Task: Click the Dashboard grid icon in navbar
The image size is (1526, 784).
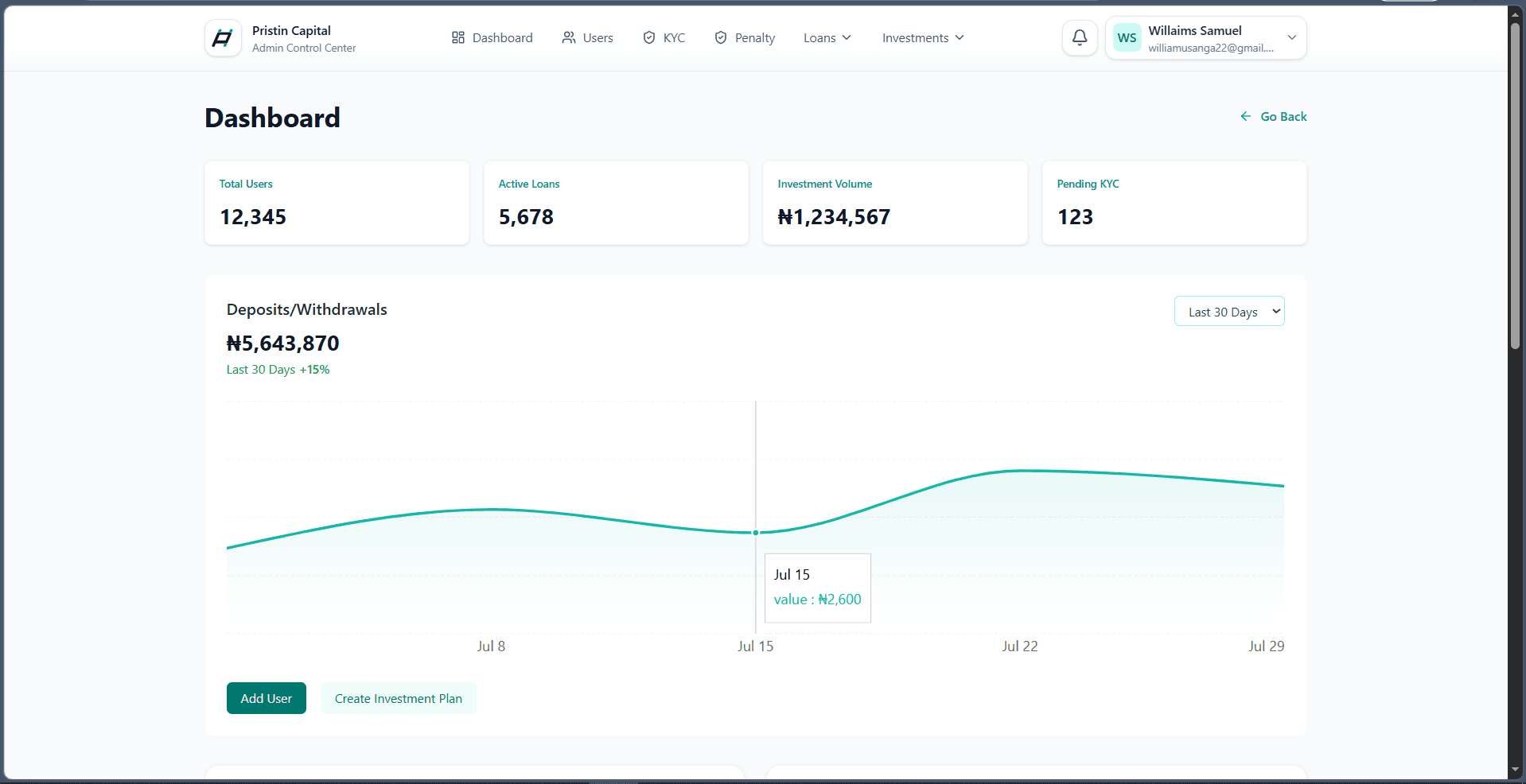Action: [458, 37]
